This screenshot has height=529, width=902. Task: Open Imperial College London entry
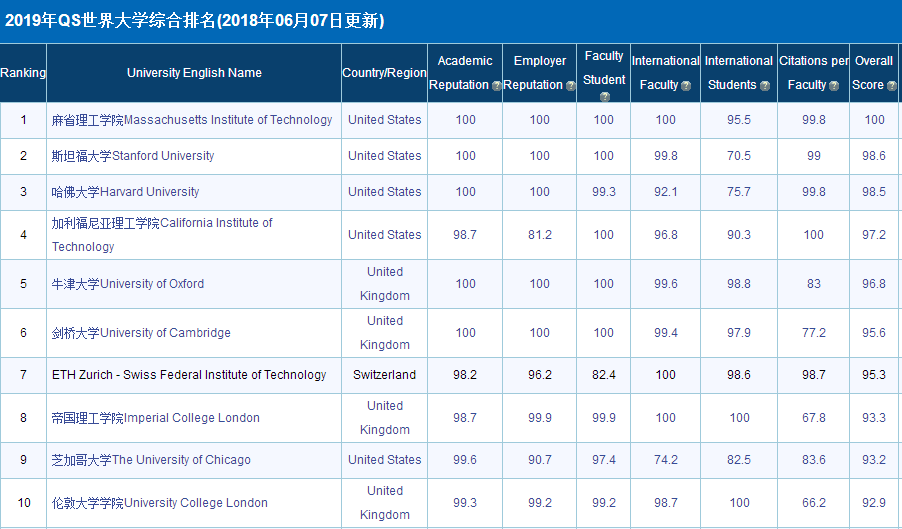point(156,418)
